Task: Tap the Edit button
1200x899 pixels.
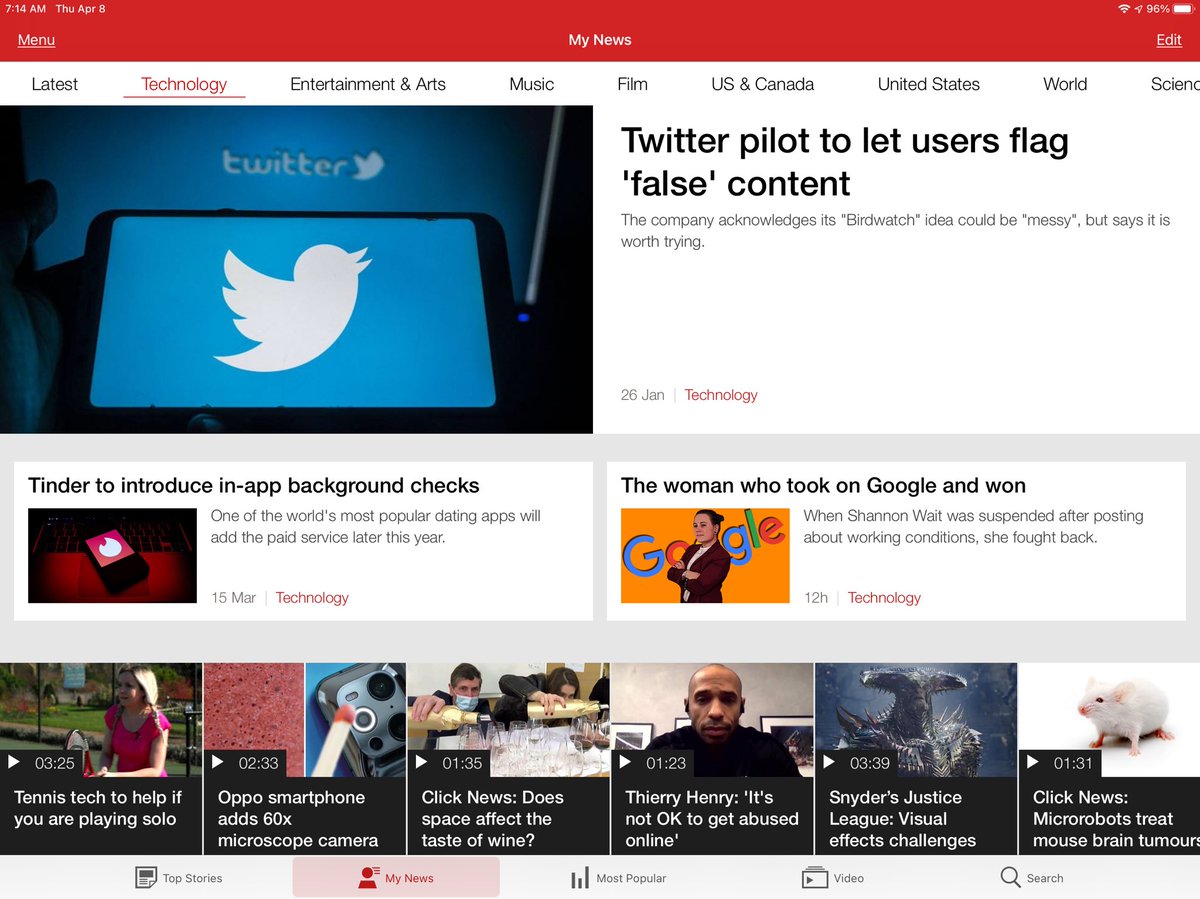Action: click(x=1169, y=40)
